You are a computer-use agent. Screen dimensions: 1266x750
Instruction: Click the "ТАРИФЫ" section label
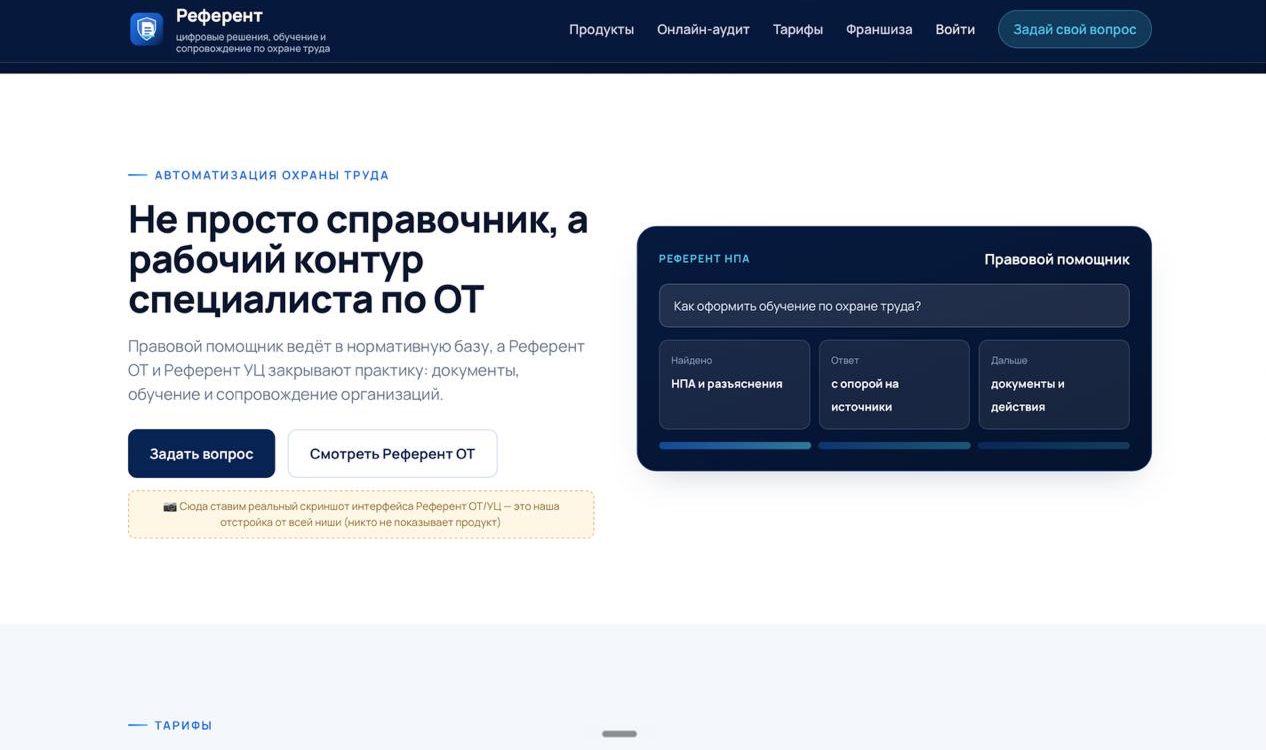(x=183, y=725)
